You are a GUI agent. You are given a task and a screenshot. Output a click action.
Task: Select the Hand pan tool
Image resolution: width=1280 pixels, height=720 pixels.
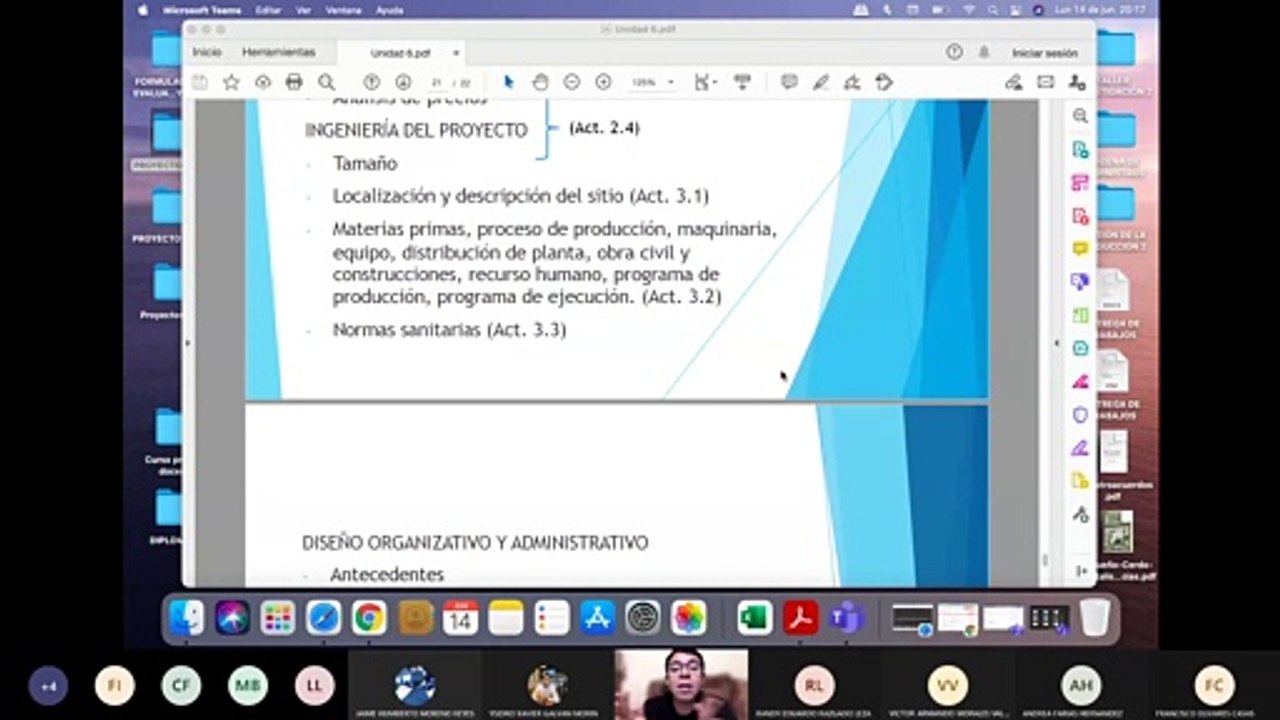point(540,83)
